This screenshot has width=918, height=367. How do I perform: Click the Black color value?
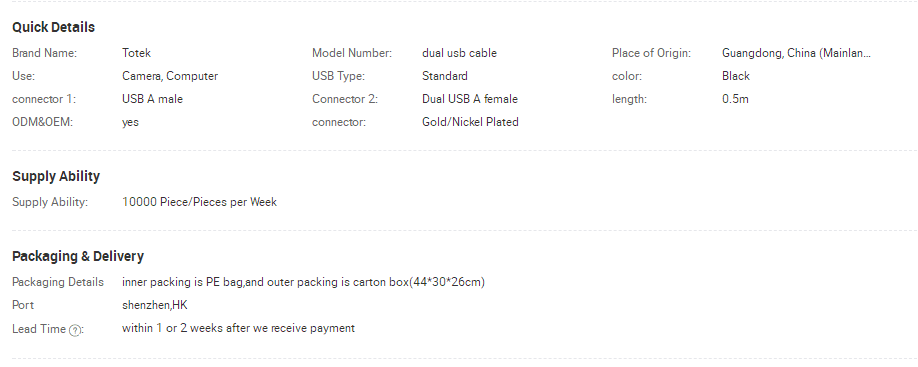pos(736,76)
